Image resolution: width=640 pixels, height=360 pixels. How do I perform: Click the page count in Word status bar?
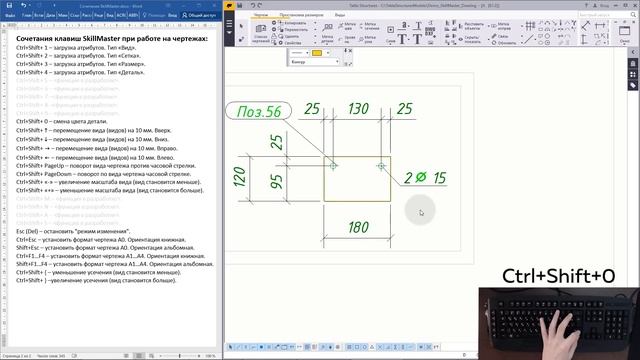(x=17, y=356)
